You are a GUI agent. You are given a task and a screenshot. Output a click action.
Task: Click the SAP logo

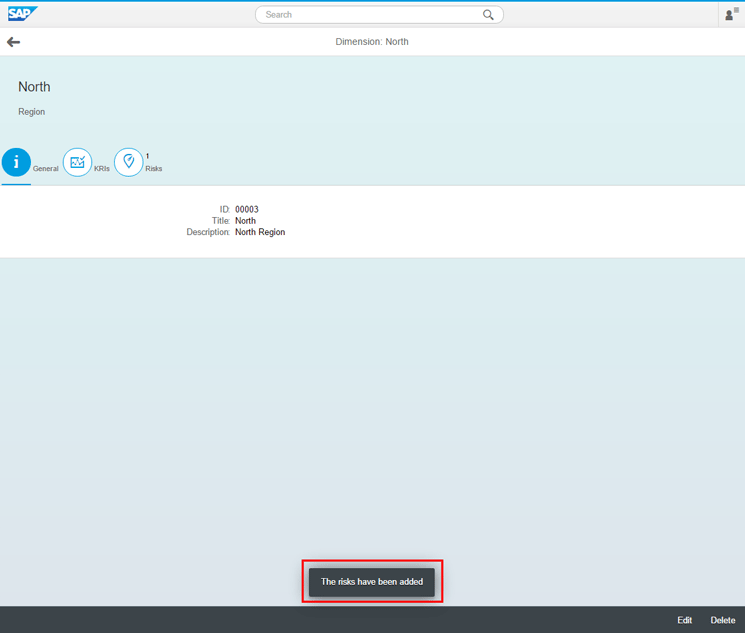[22, 14]
